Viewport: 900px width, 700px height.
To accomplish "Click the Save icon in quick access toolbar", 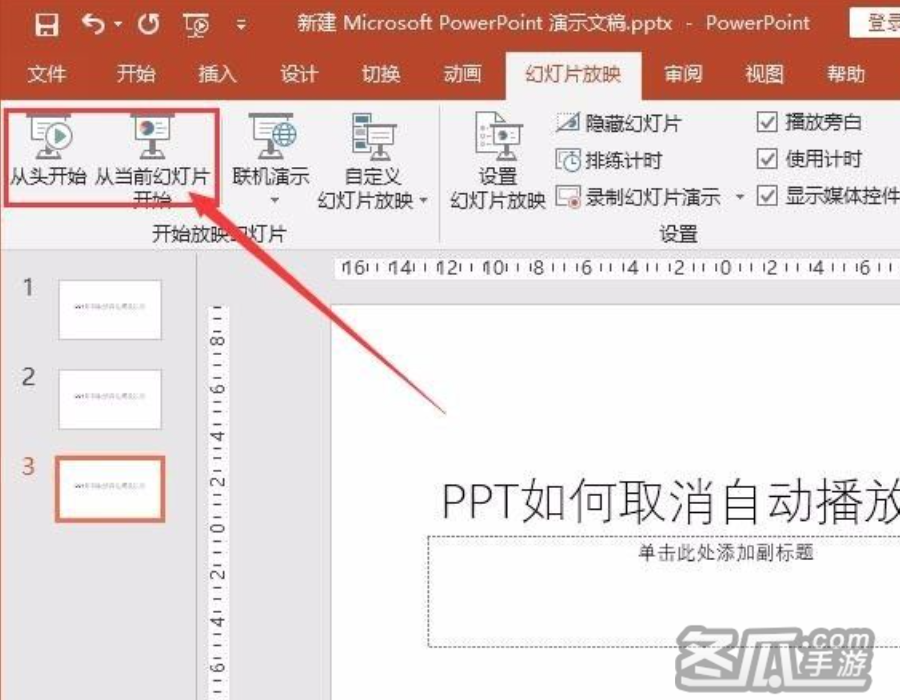I will (46, 25).
